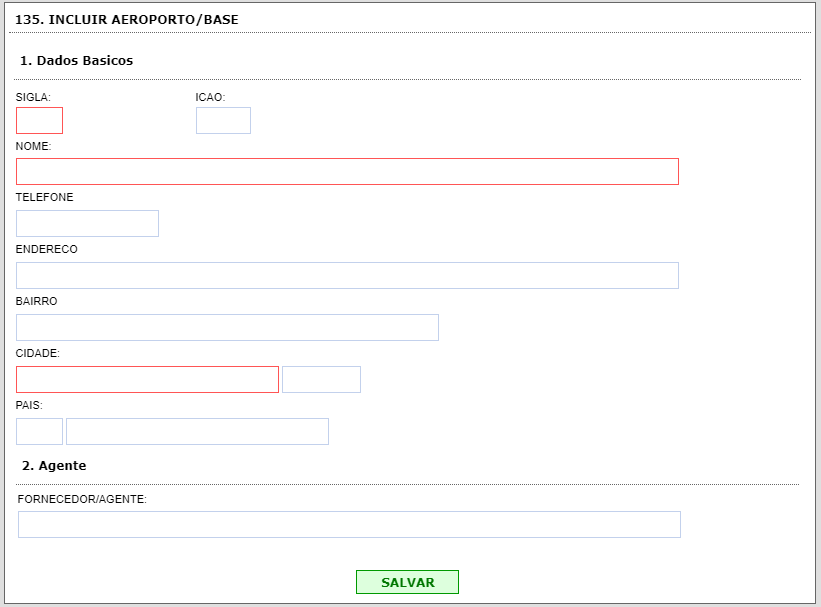Click the SIGLA input field
This screenshot has height=607, width=821.
(39, 121)
